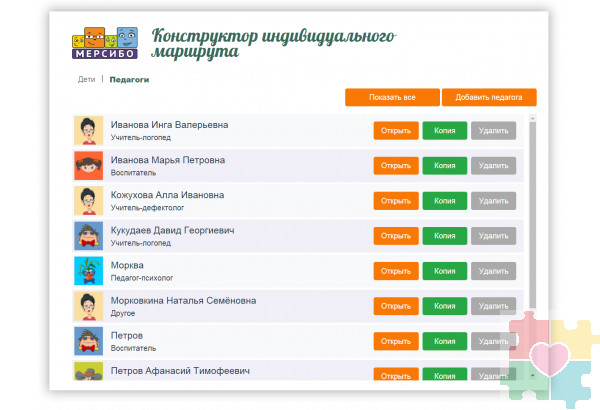Select avatar of Морковкина Наталья Семёновна
The height and width of the screenshot is (410, 600).
89,305
